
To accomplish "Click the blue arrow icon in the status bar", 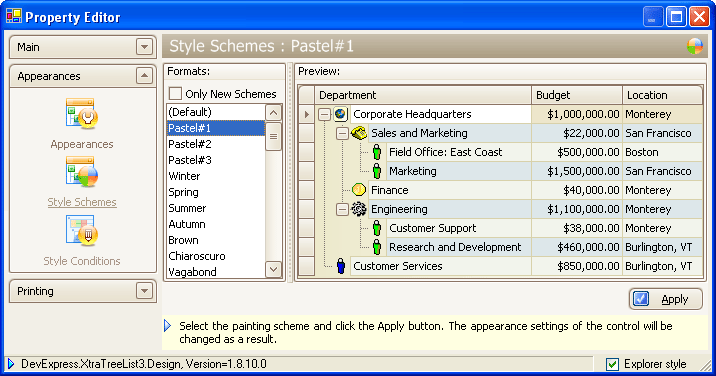I will point(11,364).
